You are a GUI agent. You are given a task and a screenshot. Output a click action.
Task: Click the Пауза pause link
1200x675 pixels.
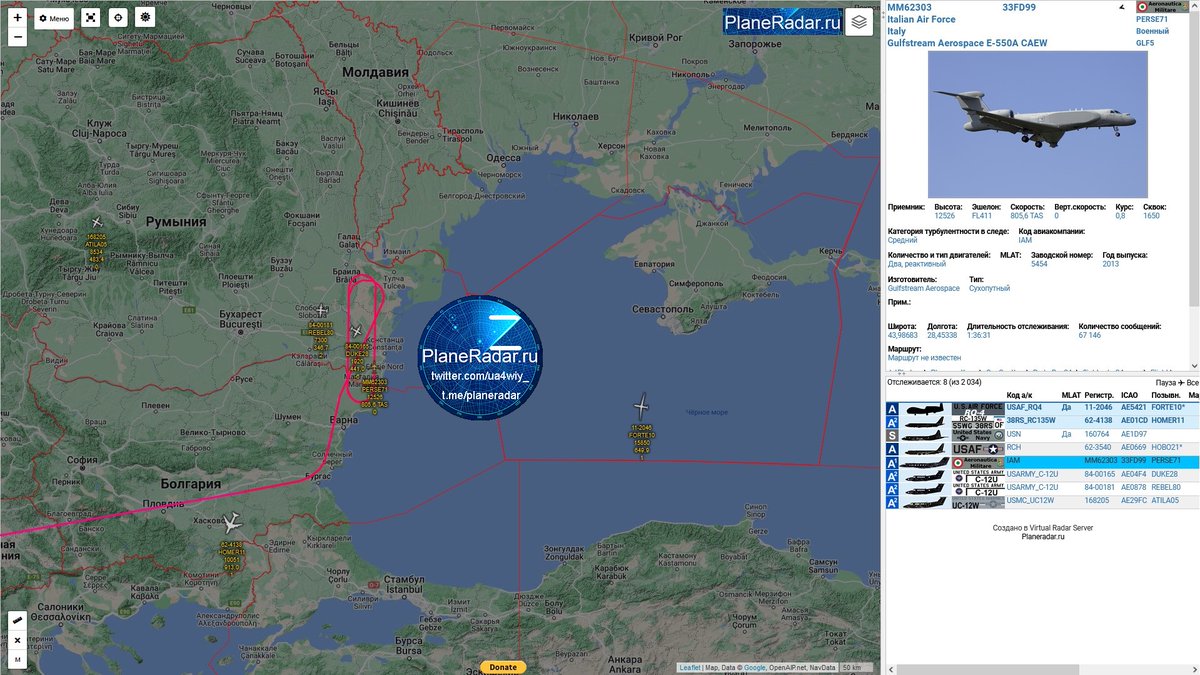pos(1166,382)
